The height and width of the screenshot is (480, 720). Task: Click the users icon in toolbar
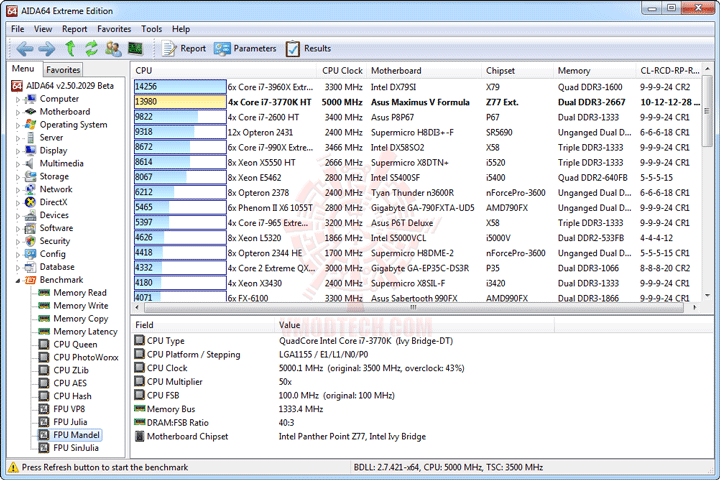113,48
